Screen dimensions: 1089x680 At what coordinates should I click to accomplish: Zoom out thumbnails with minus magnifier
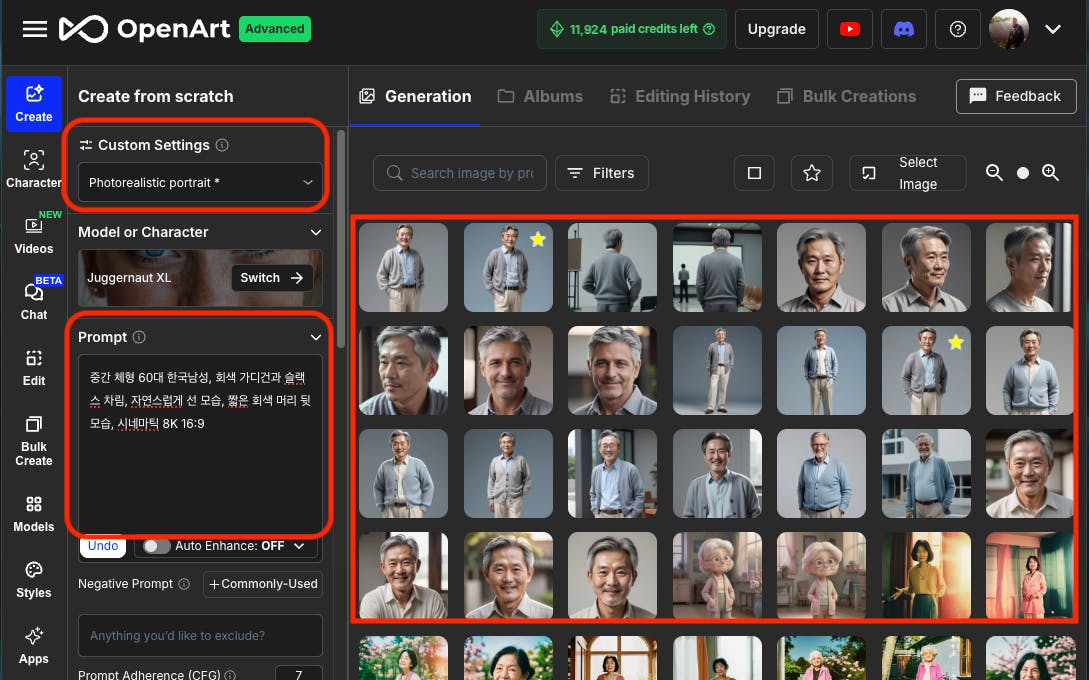994,173
